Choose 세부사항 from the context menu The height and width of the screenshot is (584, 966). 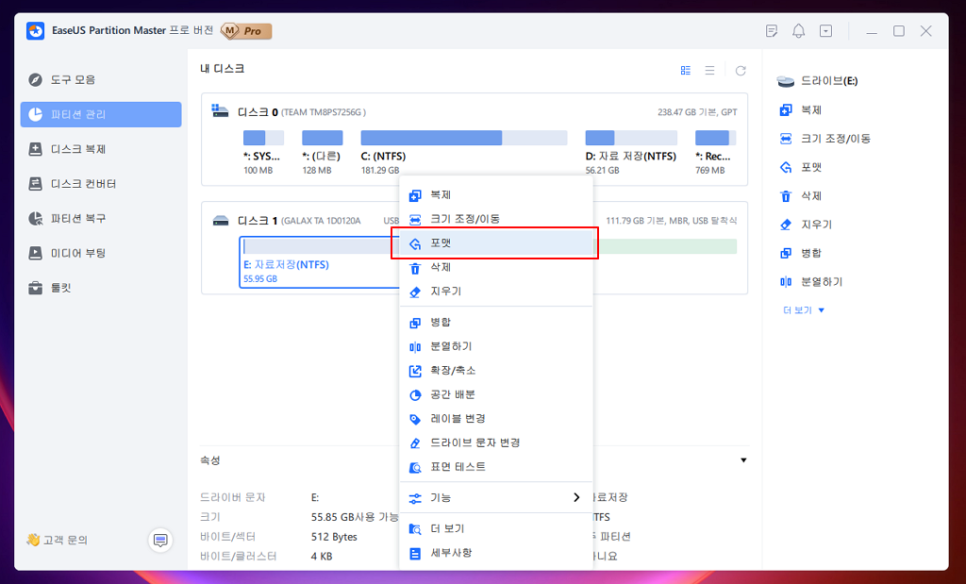pyautogui.click(x=496, y=553)
